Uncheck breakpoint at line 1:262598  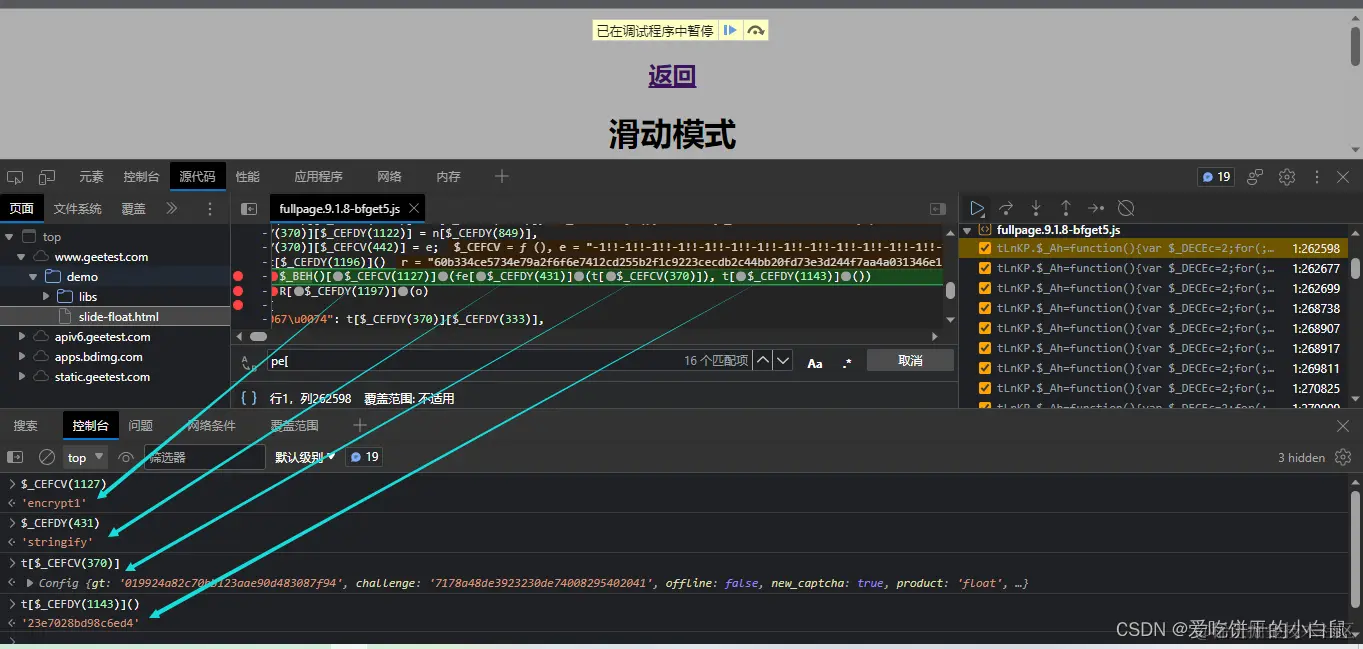click(x=985, y=248)
